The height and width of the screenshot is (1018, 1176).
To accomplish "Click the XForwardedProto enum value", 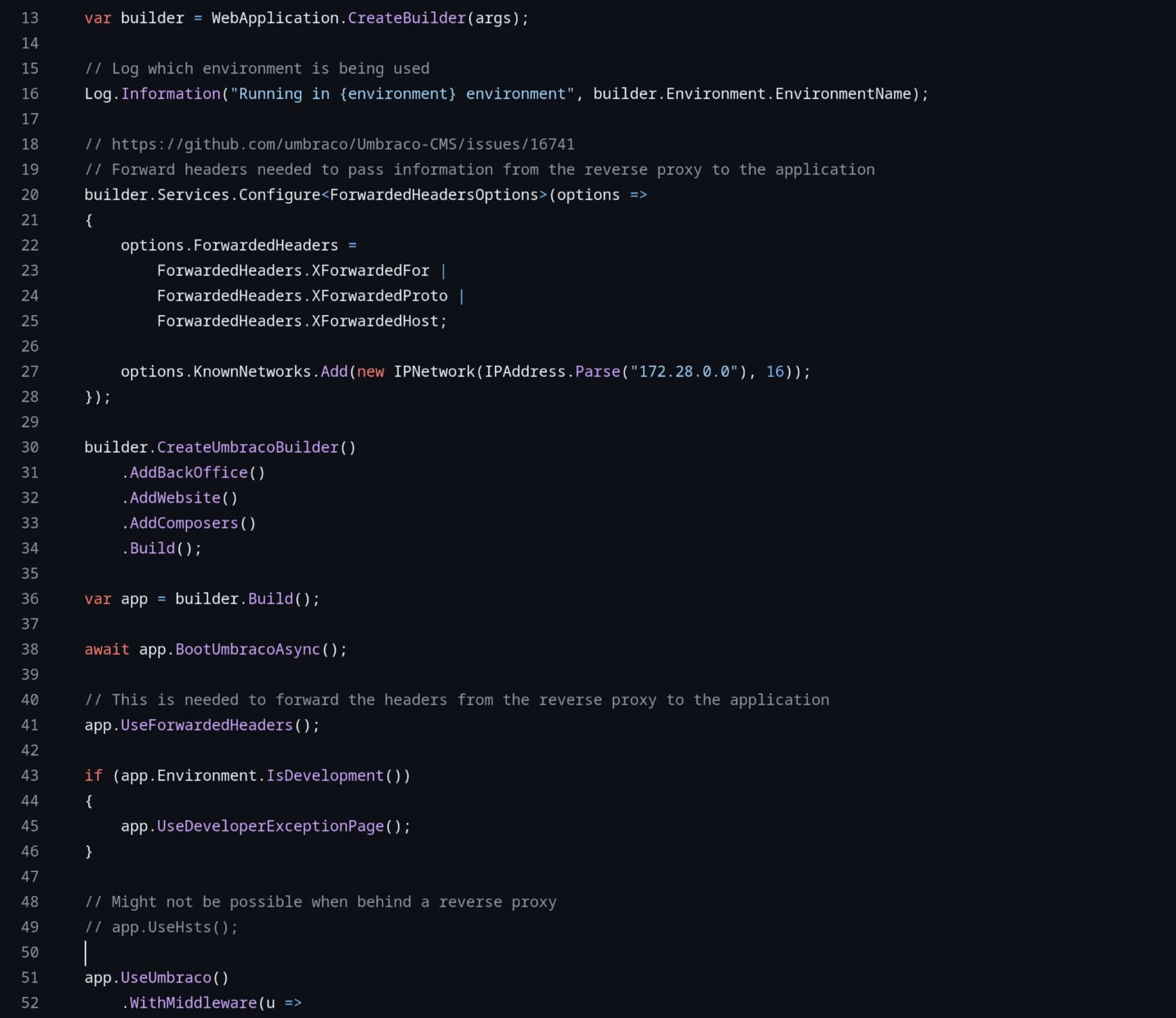I will pos(379,296).
